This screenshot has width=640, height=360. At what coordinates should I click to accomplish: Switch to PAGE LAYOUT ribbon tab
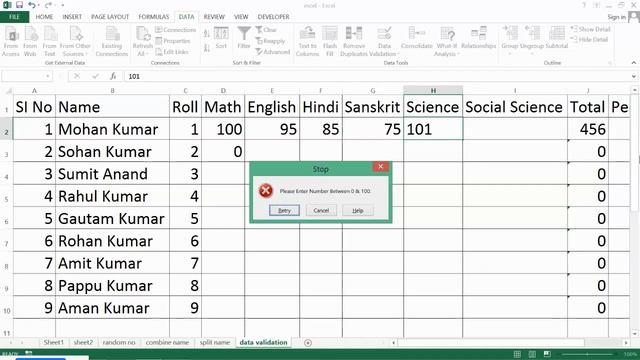tap(110, 17)
